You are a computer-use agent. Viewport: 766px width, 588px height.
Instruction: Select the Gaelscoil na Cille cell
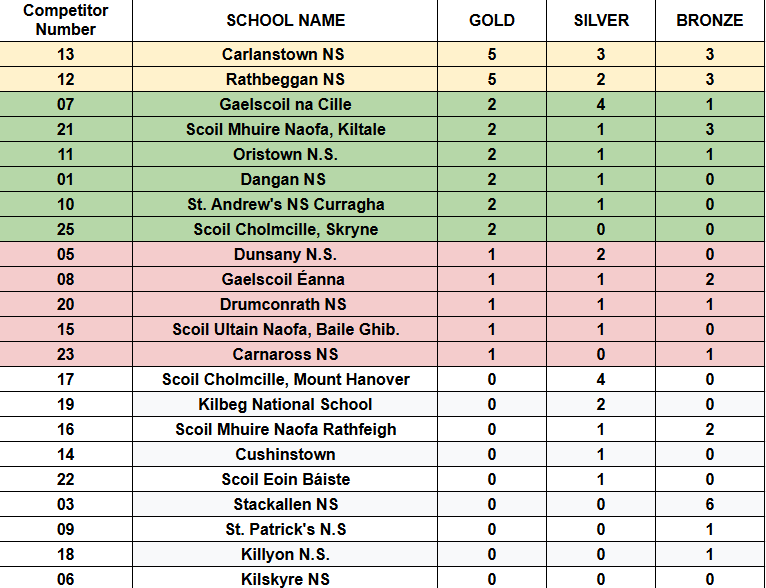[285, 104]
